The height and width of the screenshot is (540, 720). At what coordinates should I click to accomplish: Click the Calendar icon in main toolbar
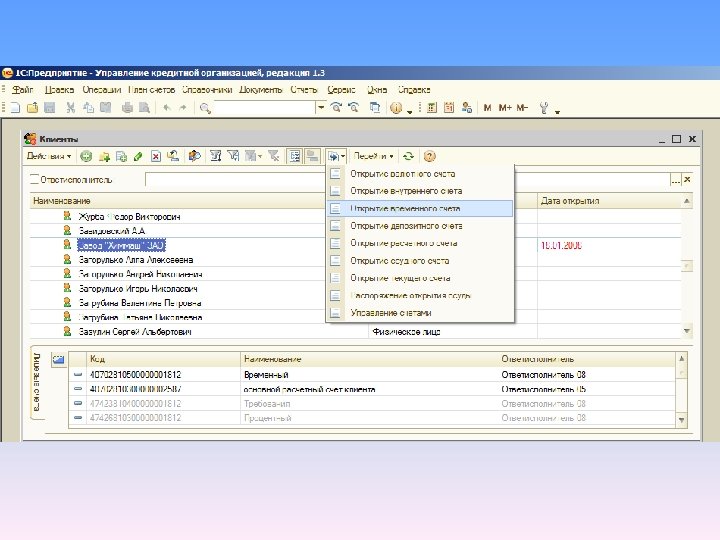[x=449, y=107]
